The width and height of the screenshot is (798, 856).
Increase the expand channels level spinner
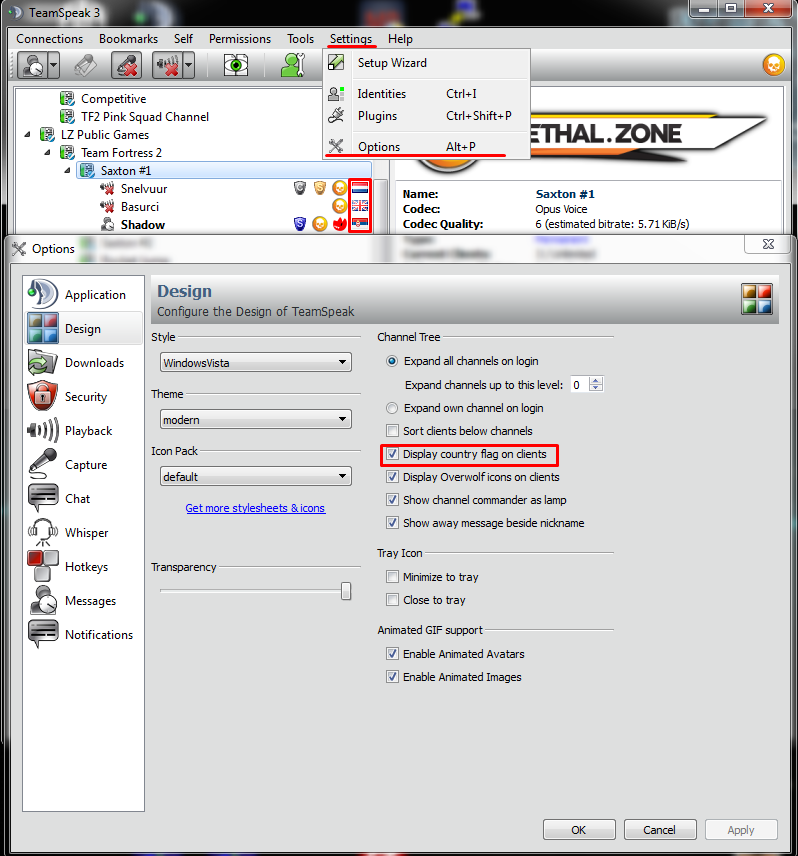pos(596,381)
